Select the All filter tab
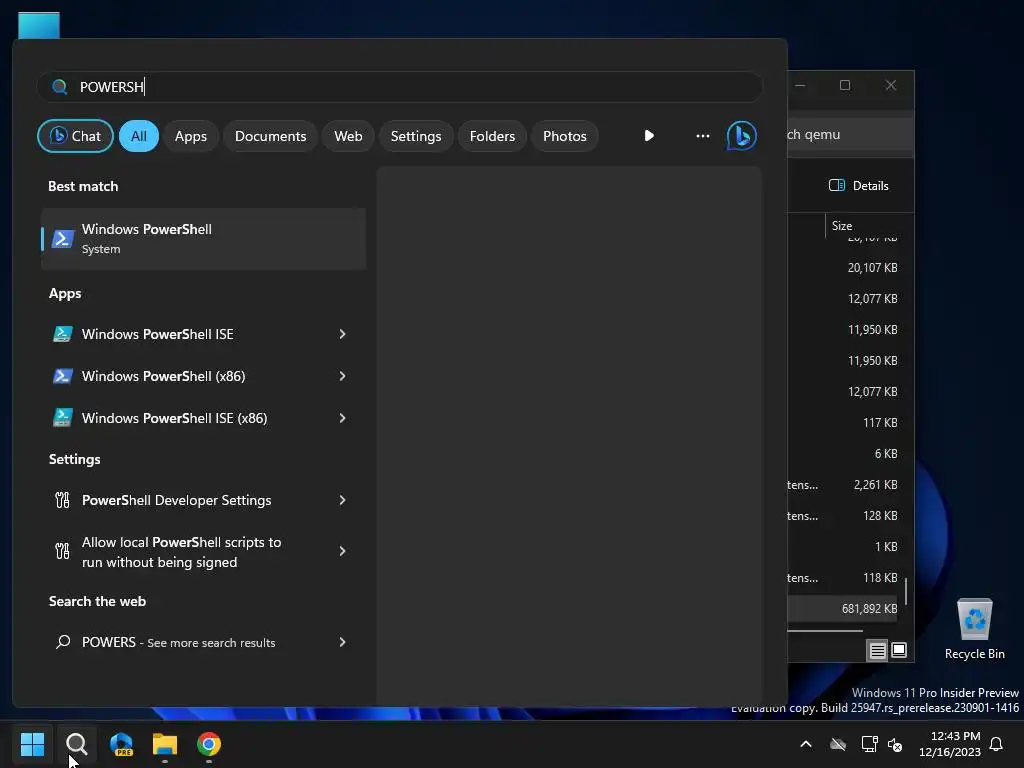Image resolution: width=1024 pixels, height=768 pixels. pos(138,136)
